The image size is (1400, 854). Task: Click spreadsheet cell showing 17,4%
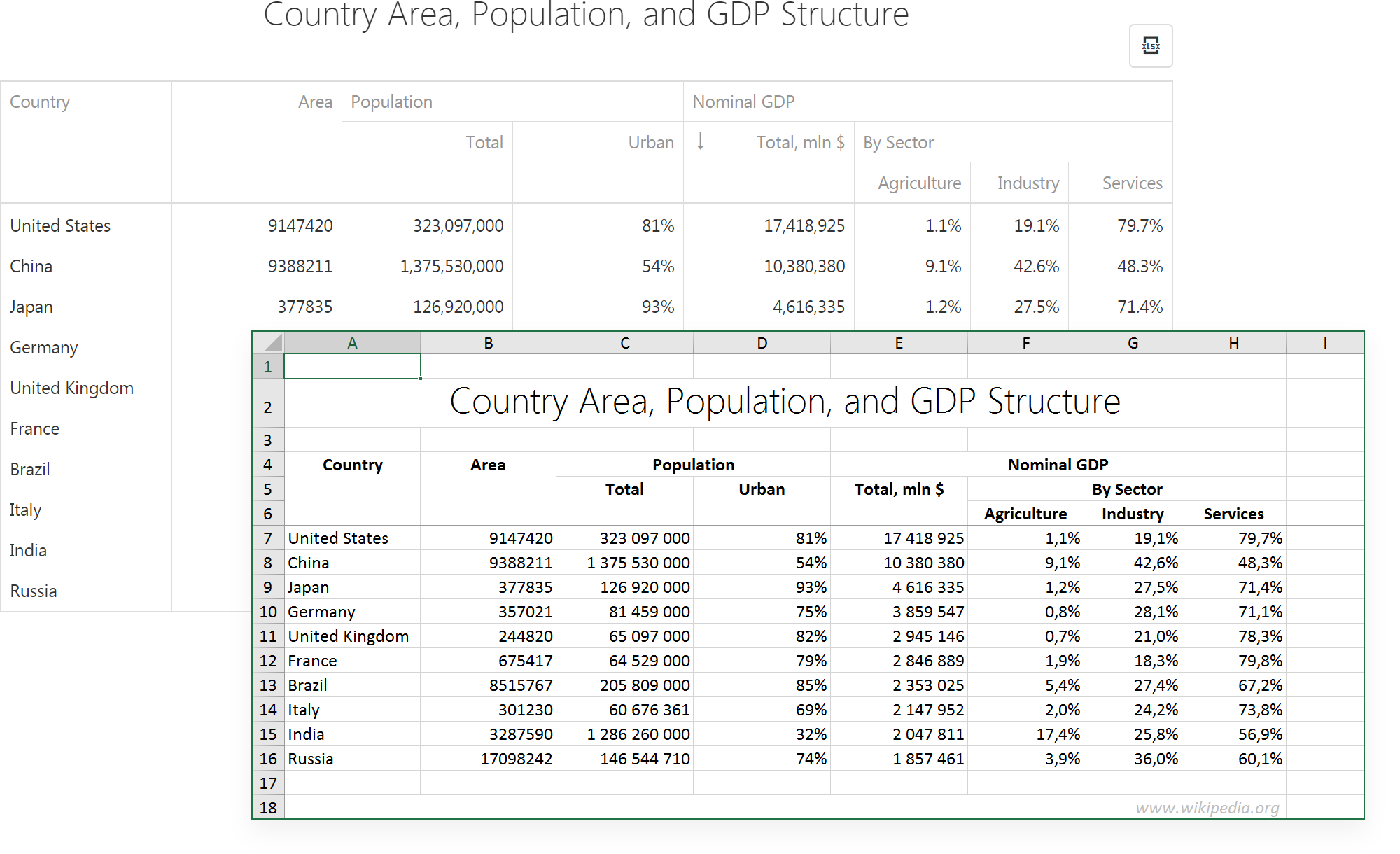click(1025, 734)
